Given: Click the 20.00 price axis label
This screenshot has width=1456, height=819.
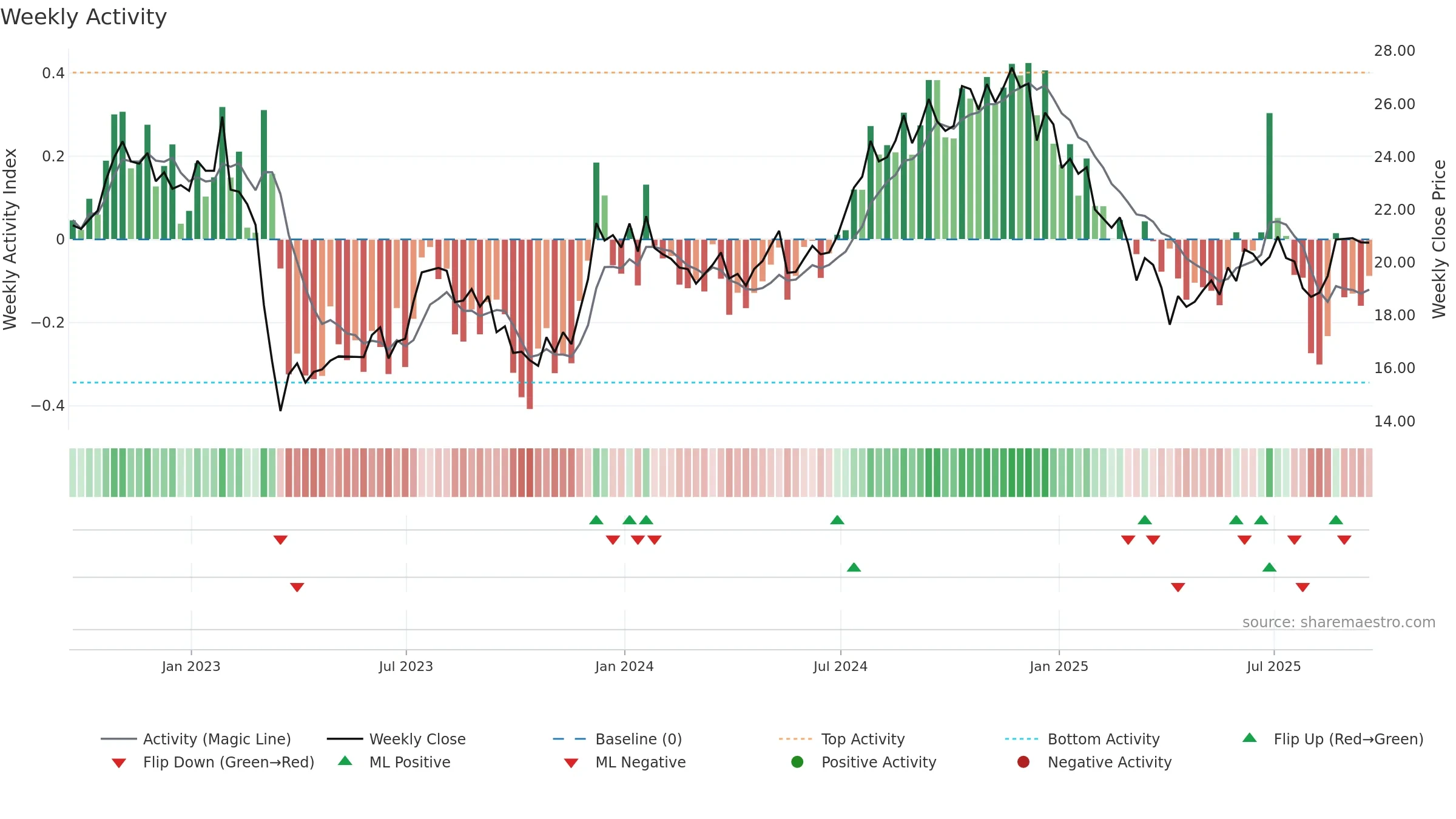Looking at the screenshot, I should (1394, 263).
